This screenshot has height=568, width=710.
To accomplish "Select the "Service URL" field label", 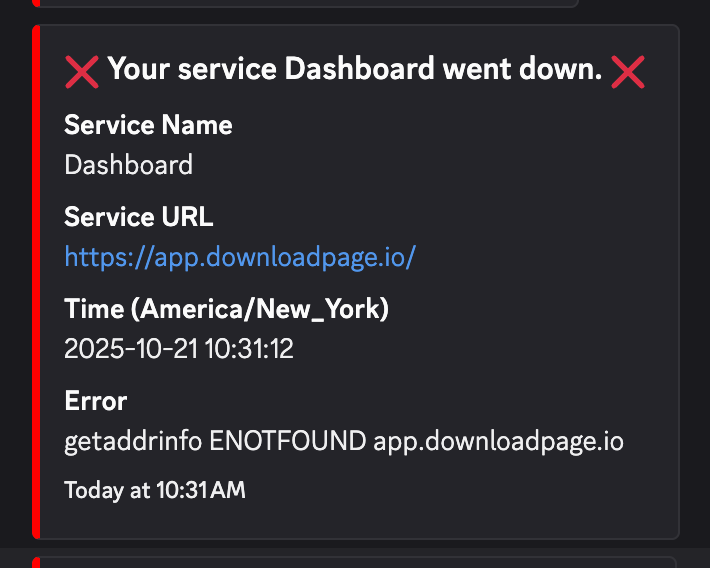I will point(138,217).
